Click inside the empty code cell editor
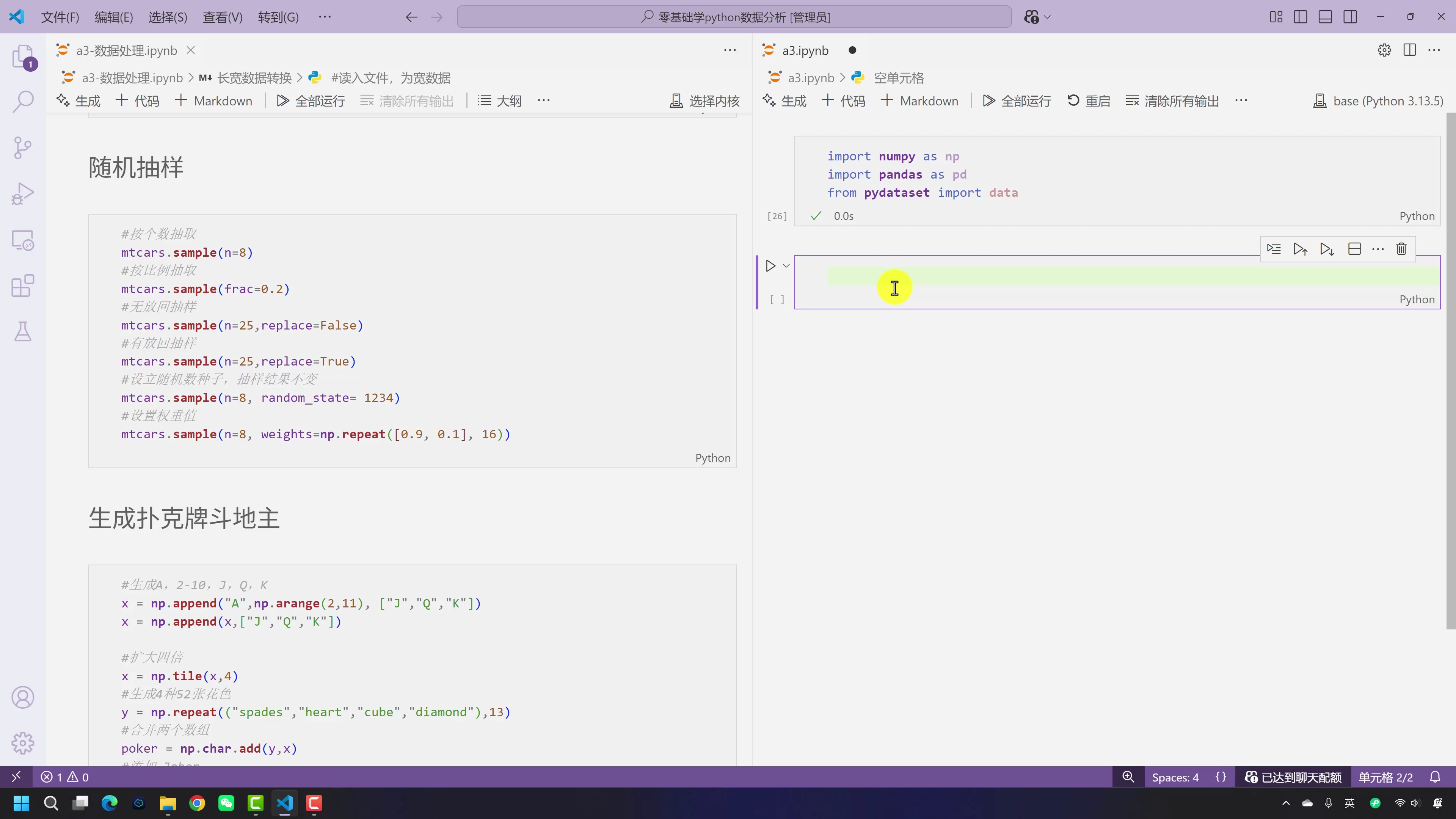 tap(1133, 276)
